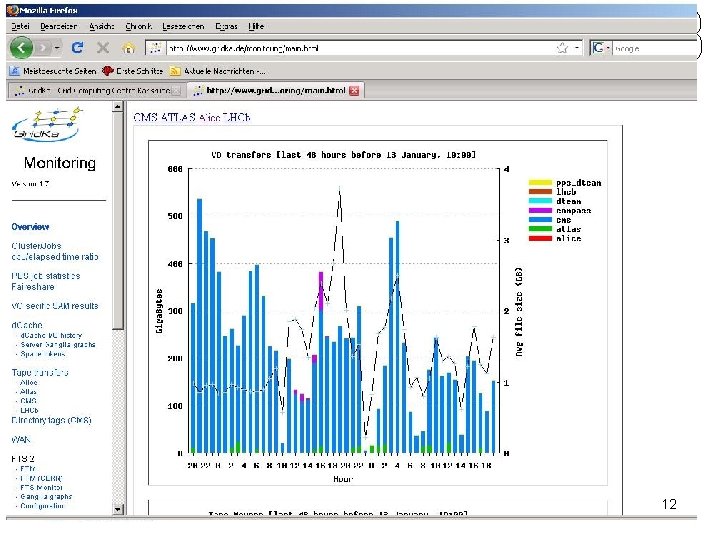This screenshot has height=540, width=720.
Task: Open the address bar URL dropdown arrow
Action: coord(577,48)
